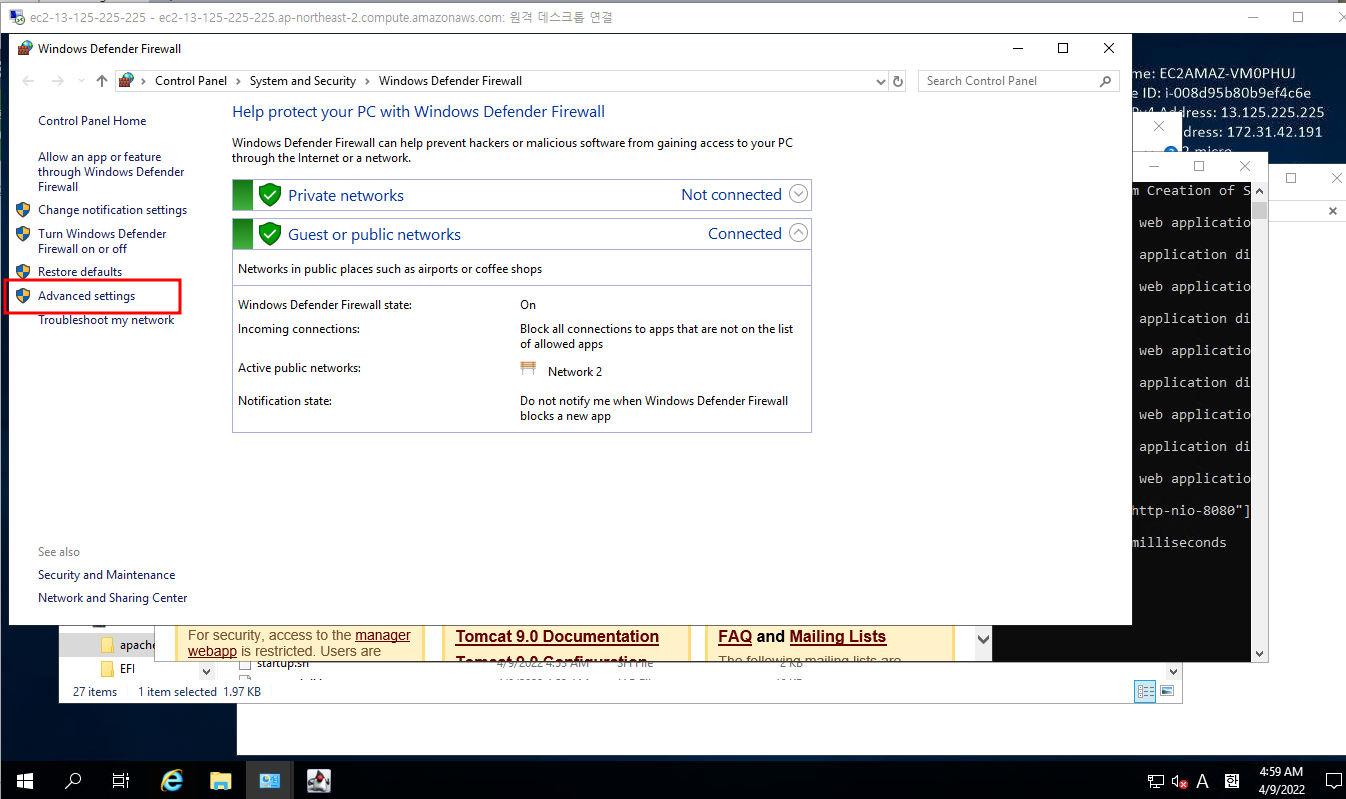Screen dimensions: 1346x799
Task: Click the 'Guest or public networks' heading text
Action: click(374, 235)
